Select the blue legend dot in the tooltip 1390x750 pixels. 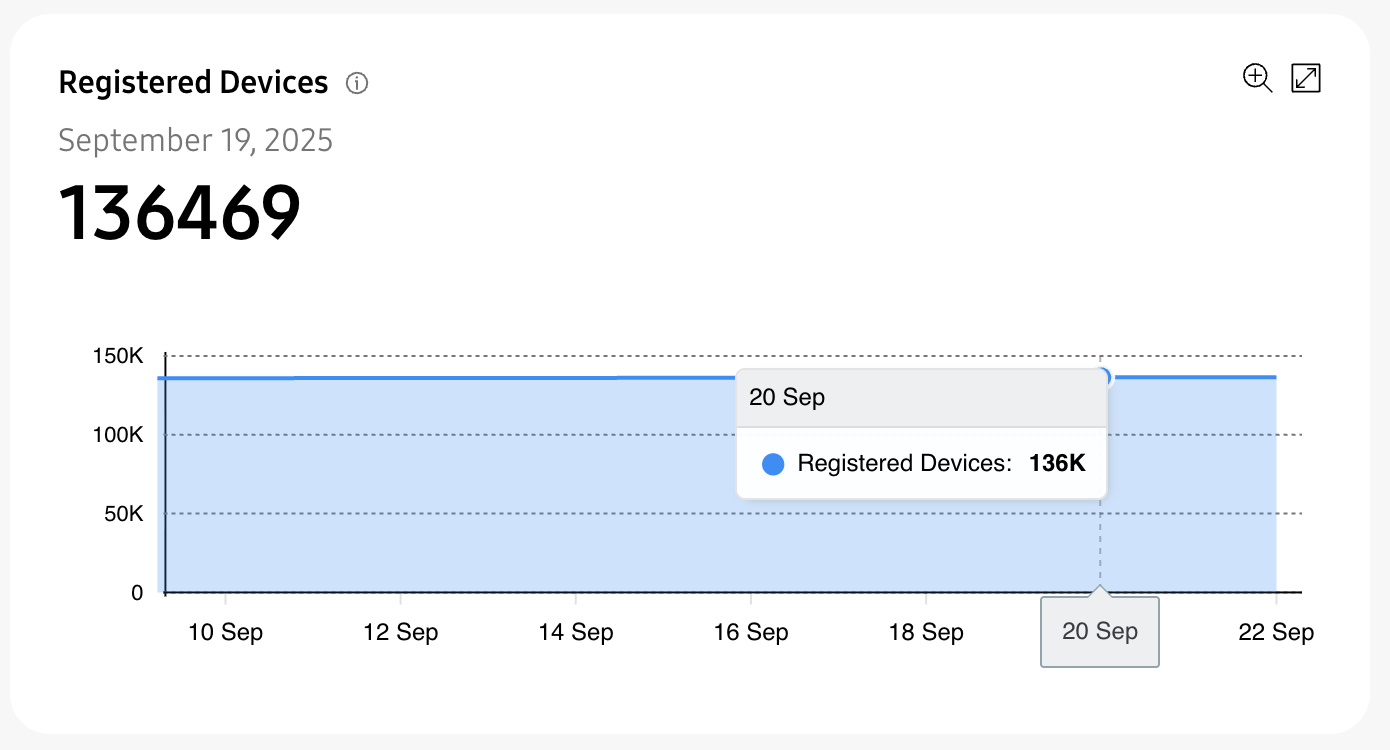[772, 463]
